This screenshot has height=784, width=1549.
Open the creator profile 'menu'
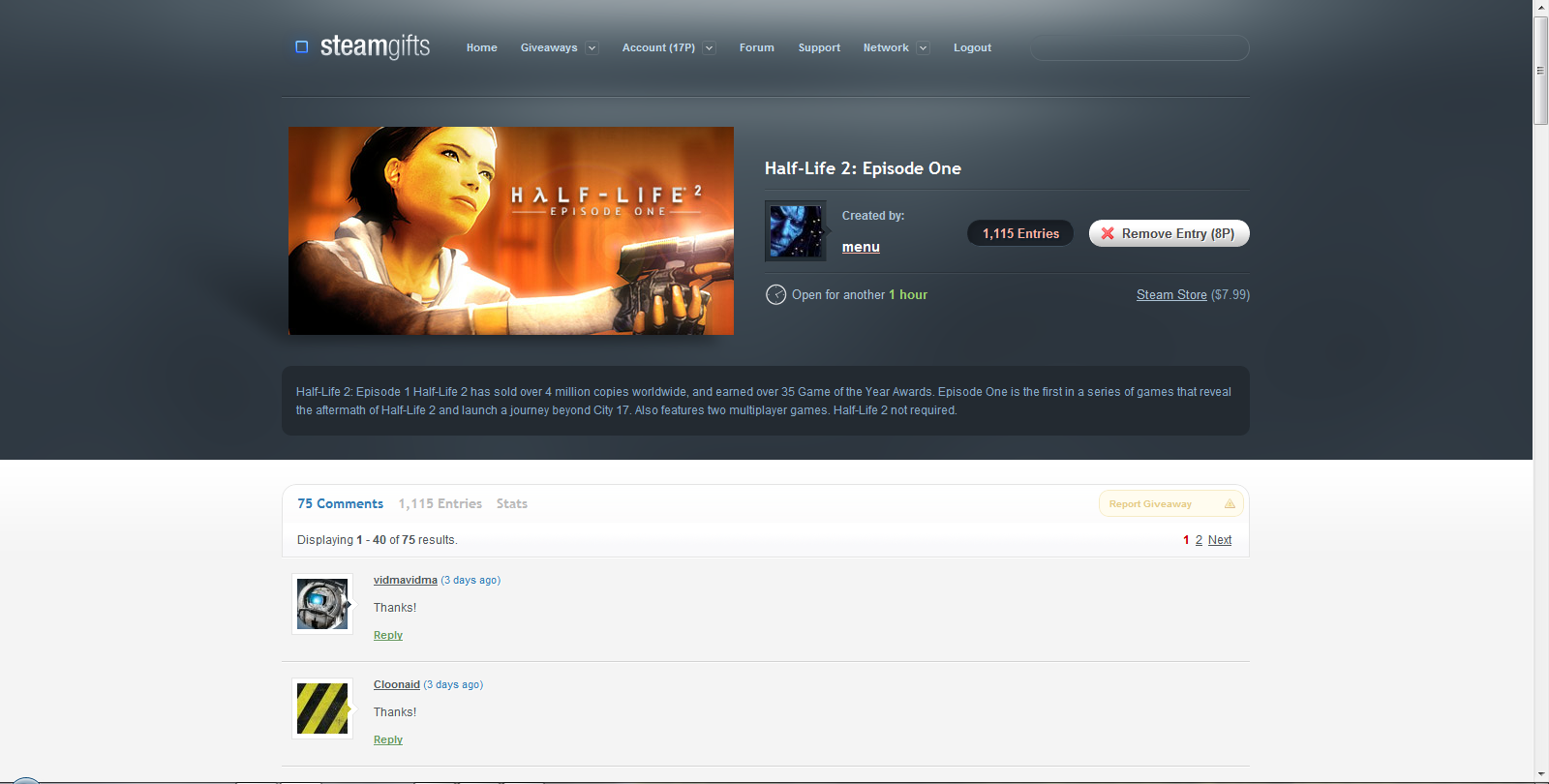click(x=861, y=247)
